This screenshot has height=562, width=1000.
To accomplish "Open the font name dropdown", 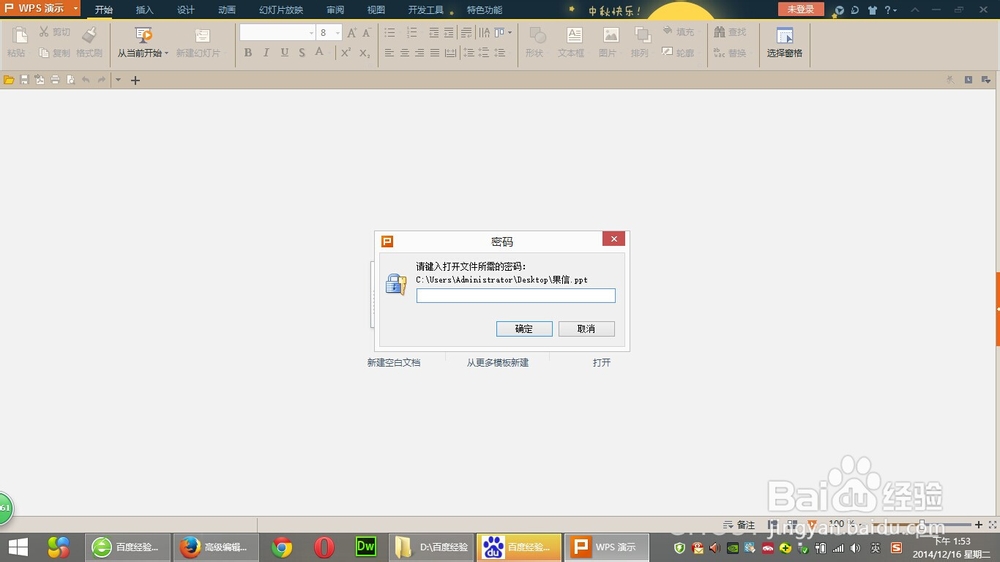I will [311, 33].
